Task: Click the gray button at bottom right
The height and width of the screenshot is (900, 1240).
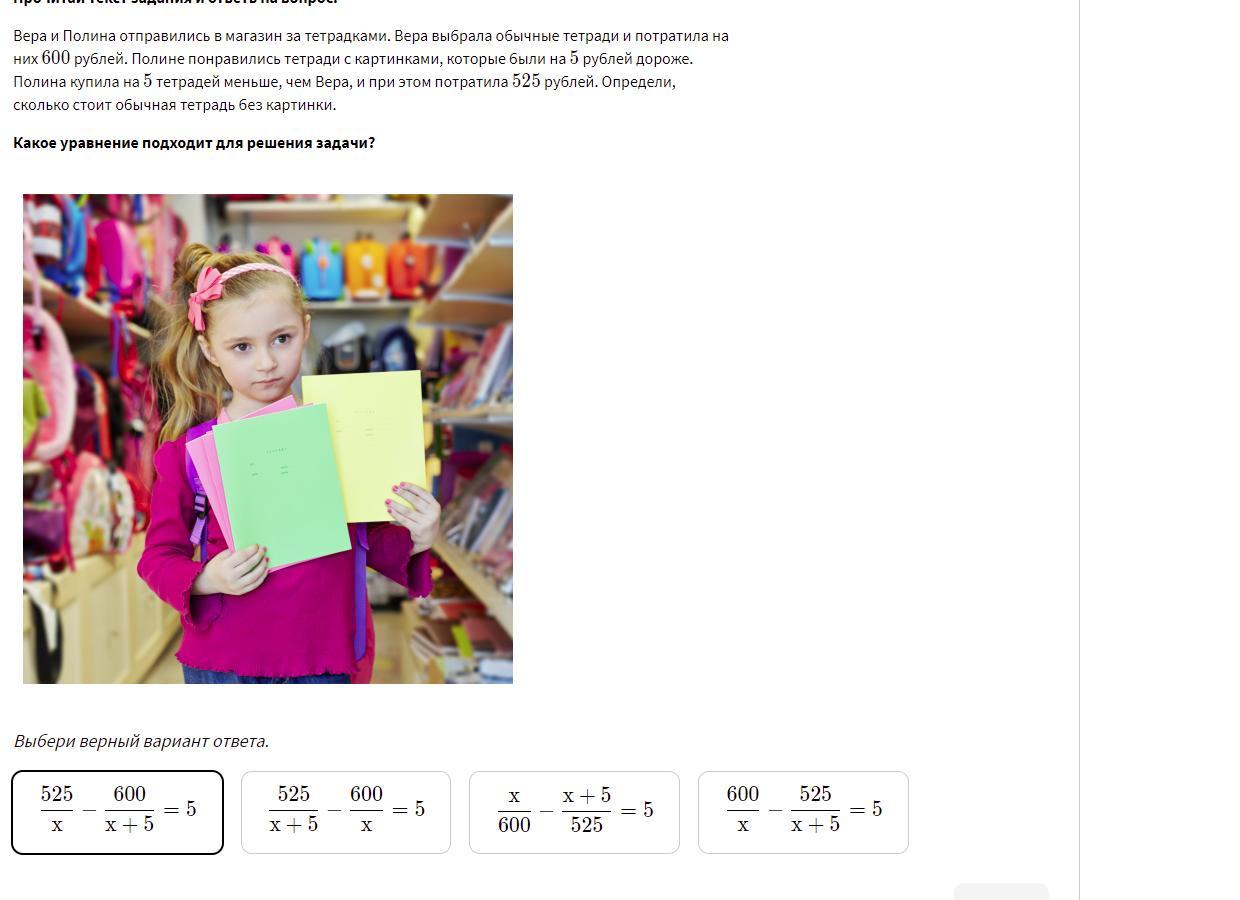Action: click(1001, 891)
